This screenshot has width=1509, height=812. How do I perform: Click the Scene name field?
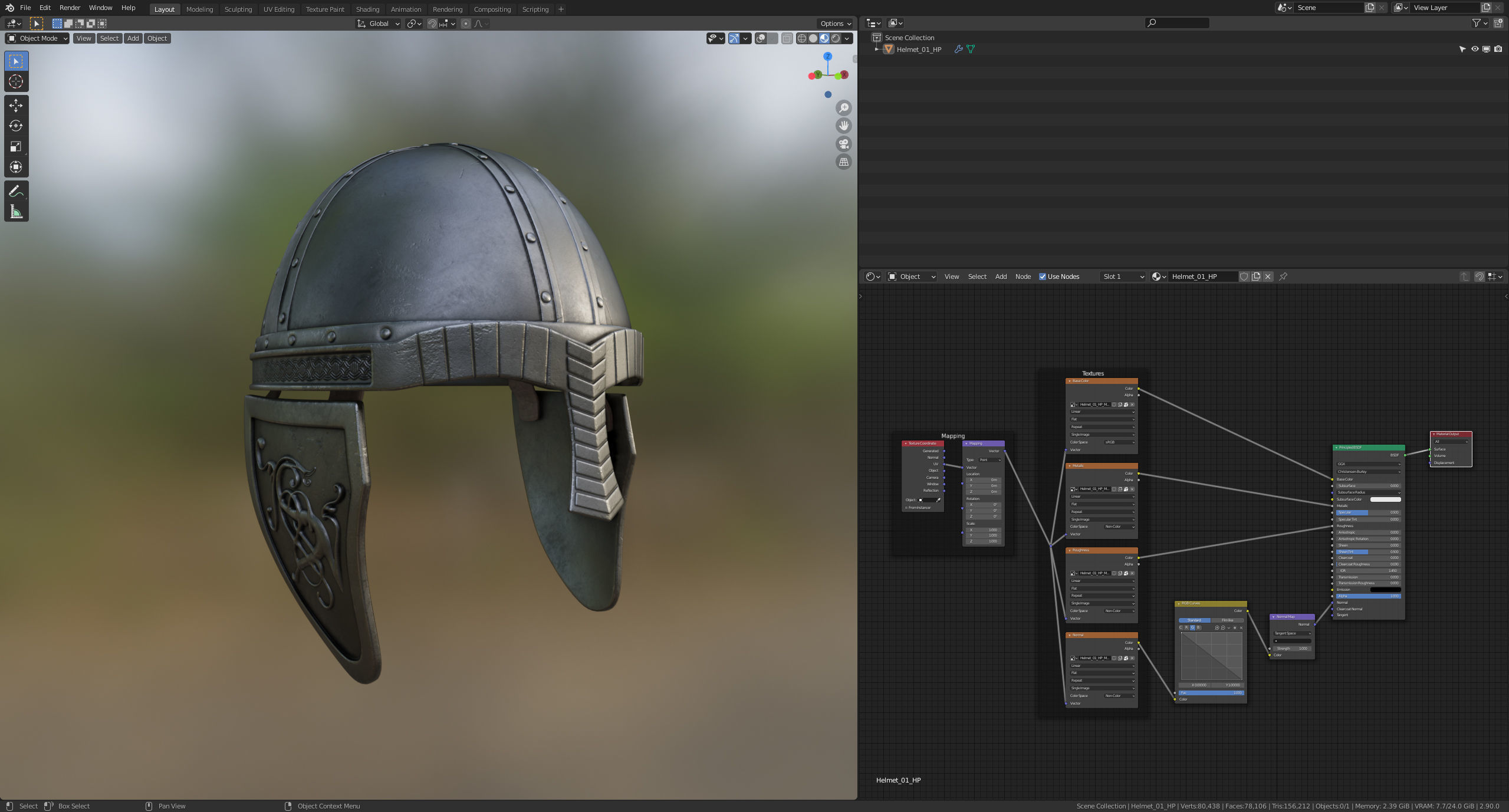pos(1329,8)
